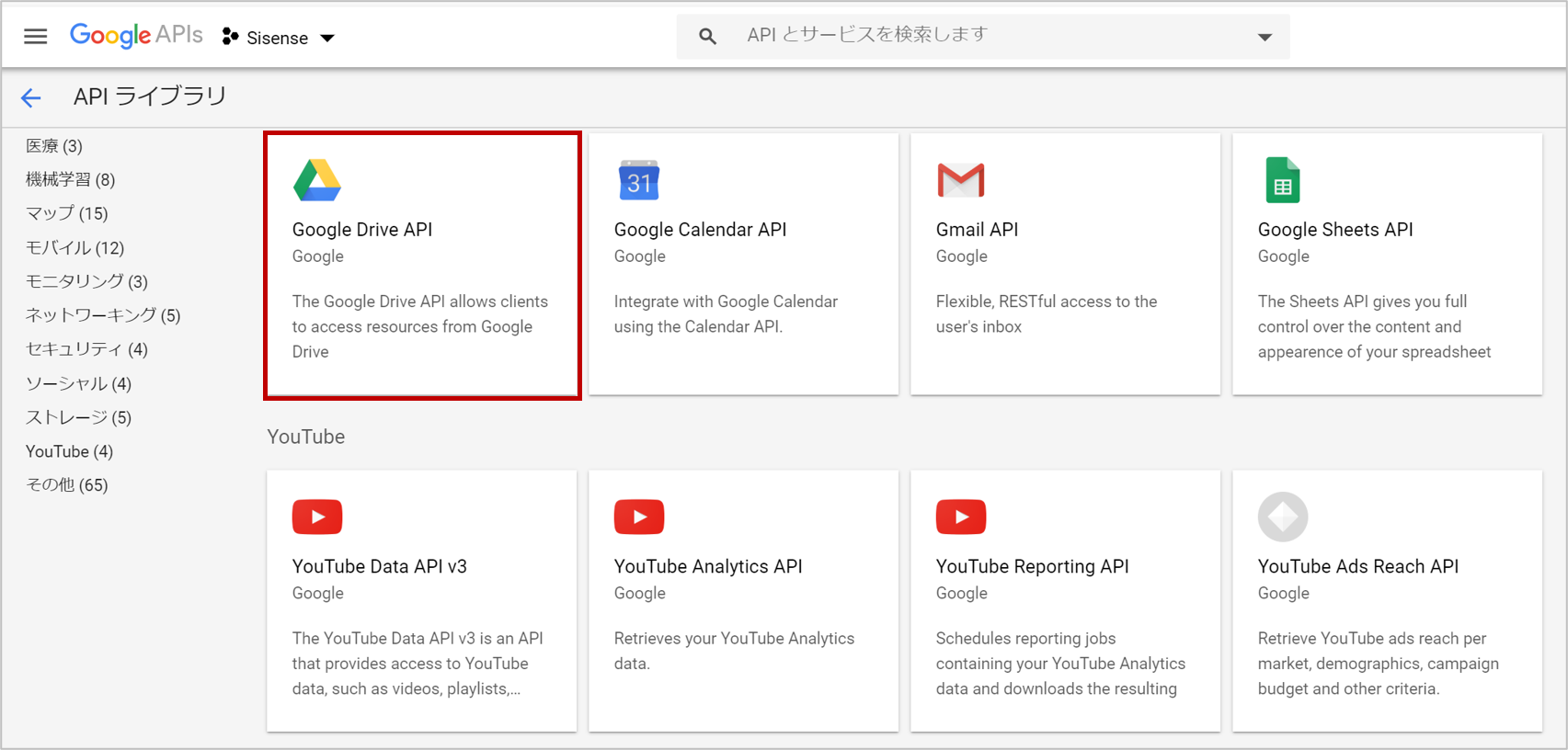Viewport: 1568px width, 750px height.
Task: Open the Google Drive API title
Action: click(x=362, y=230)
